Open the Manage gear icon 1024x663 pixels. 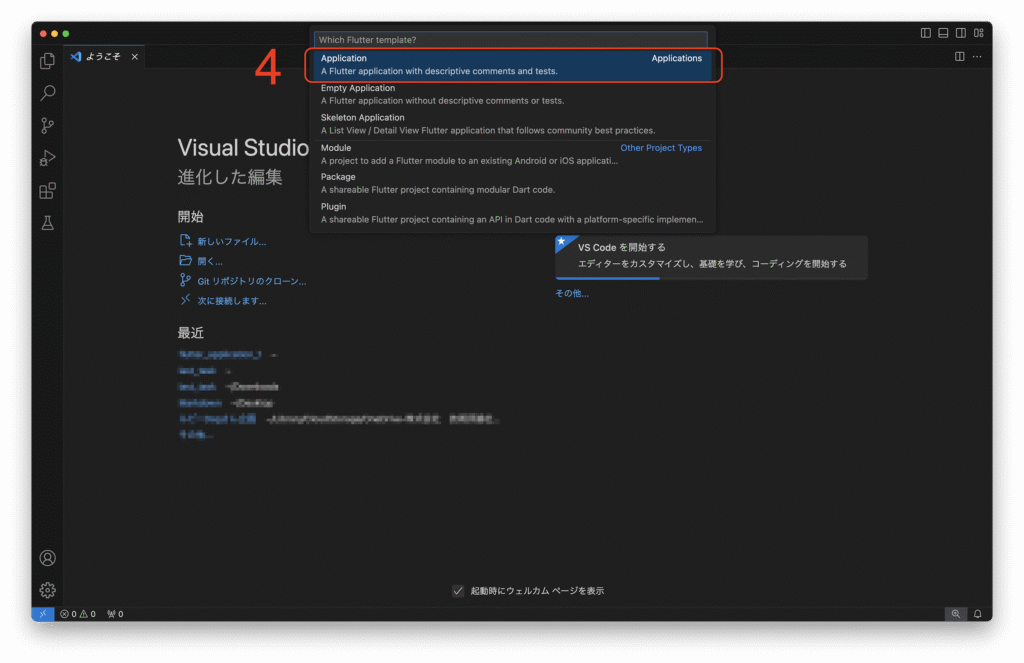tap(47, 590)
